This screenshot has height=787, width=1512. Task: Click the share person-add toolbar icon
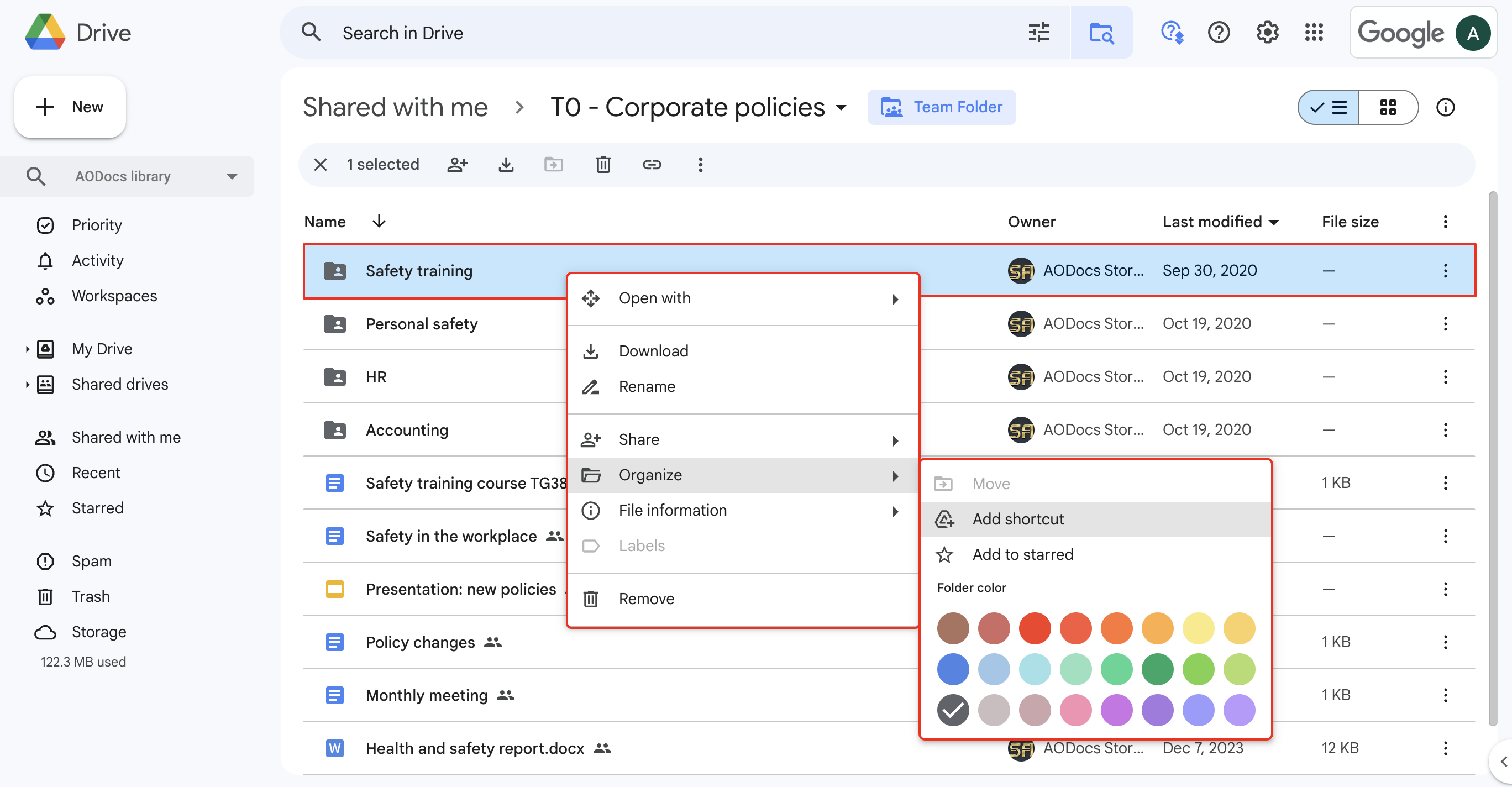(457, 164)
